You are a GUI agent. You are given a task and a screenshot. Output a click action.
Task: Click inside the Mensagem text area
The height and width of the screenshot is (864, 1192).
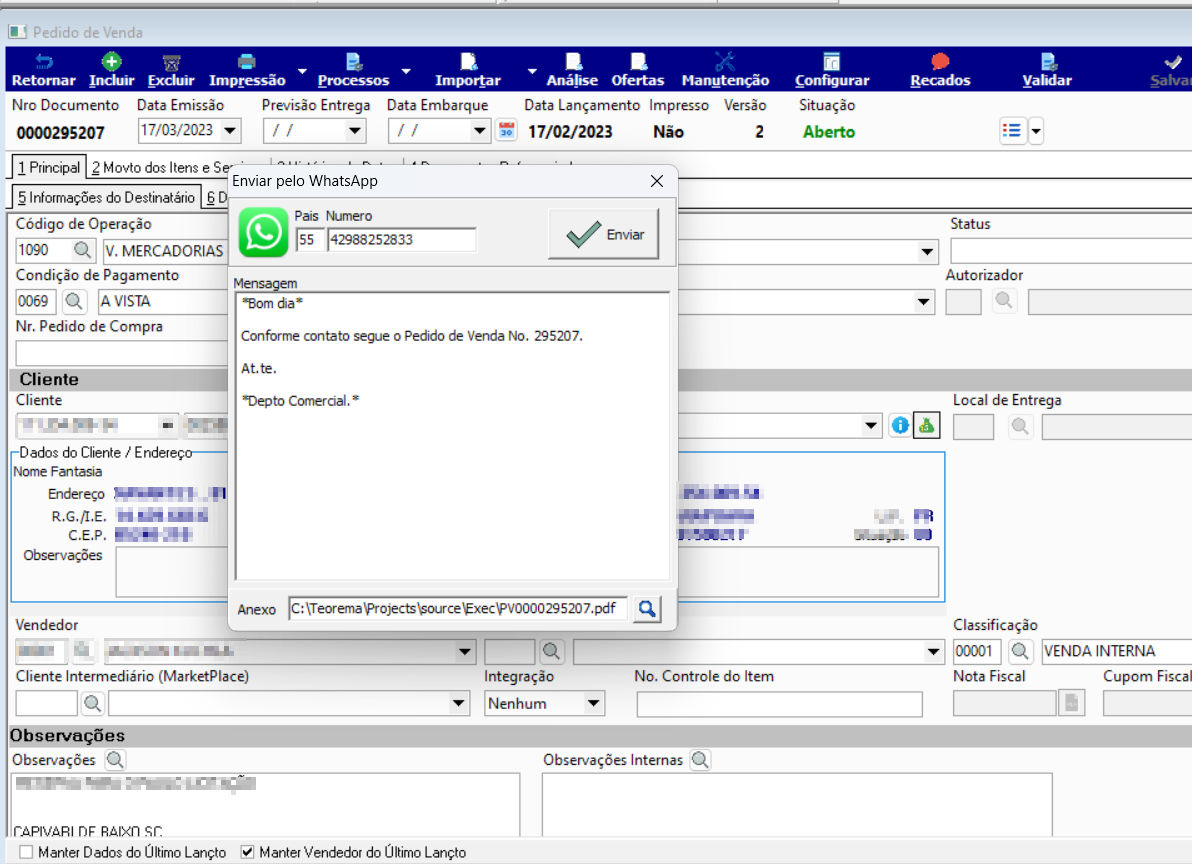452,436
